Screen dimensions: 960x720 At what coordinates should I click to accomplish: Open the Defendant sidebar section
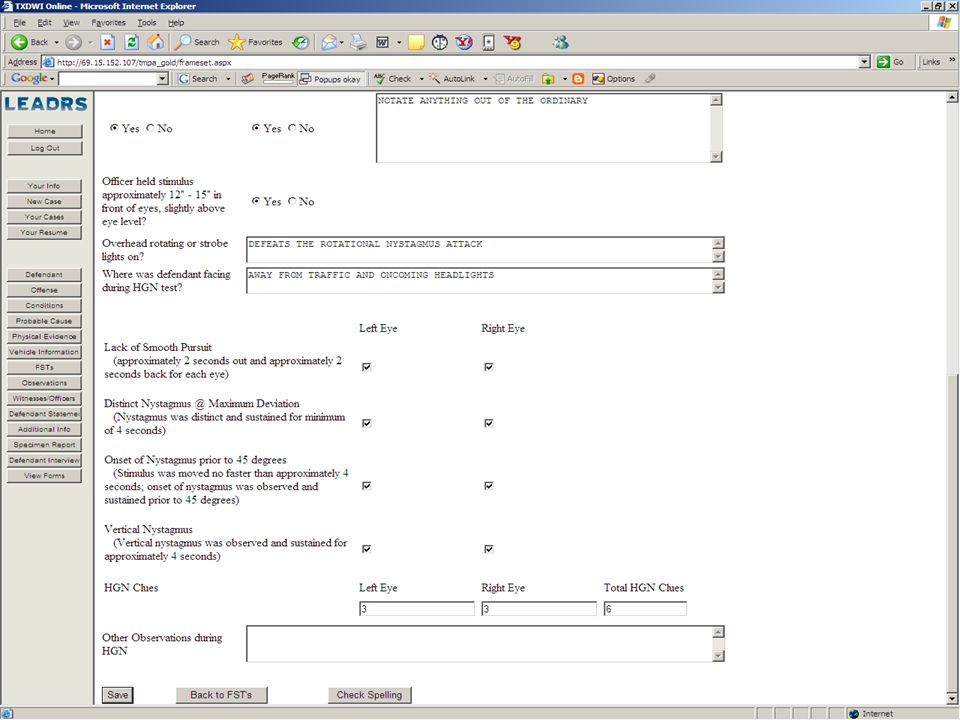pos(44,275)
